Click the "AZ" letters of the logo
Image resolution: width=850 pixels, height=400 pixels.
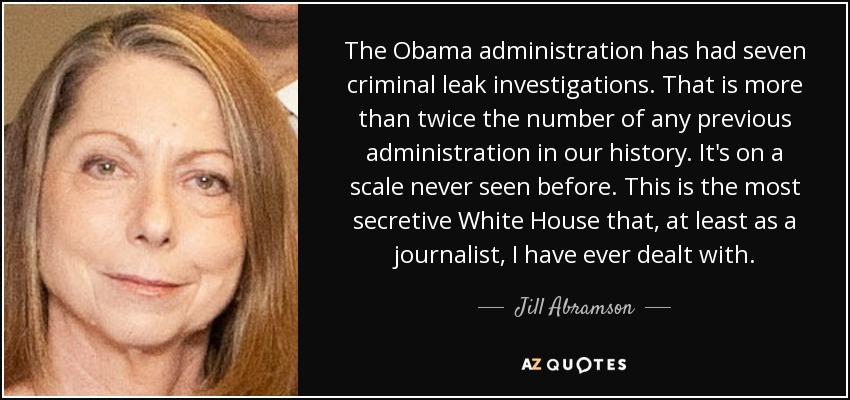tap(529, 364)
